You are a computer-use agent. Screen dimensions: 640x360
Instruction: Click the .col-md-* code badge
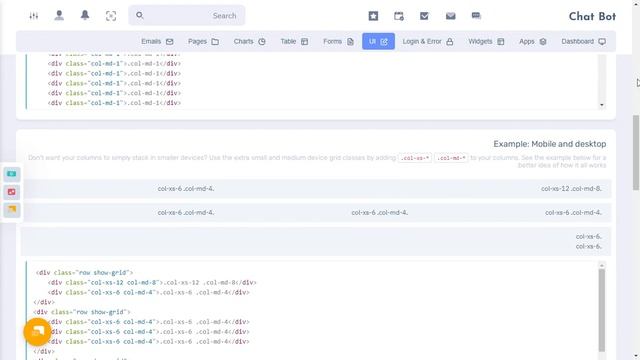[x=451, y=158]
